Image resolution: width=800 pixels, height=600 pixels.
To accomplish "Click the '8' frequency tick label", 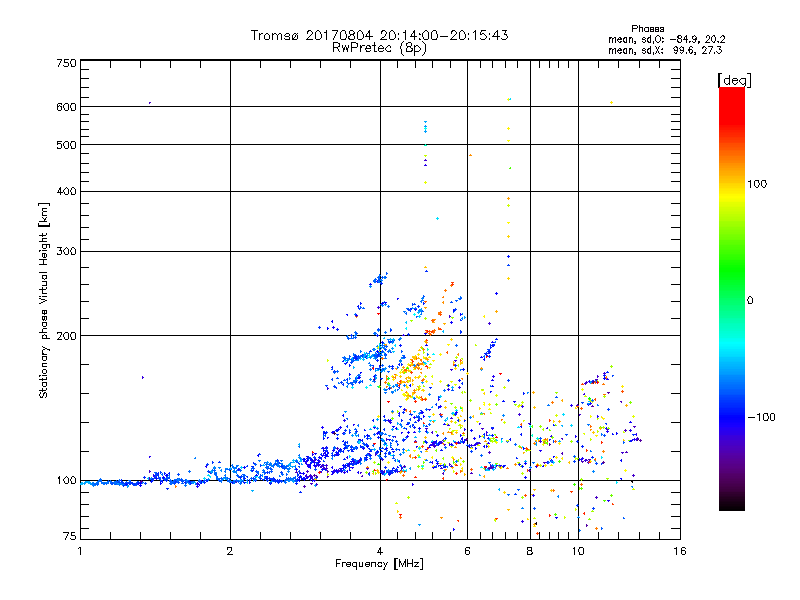I will (x=530, y=551).
